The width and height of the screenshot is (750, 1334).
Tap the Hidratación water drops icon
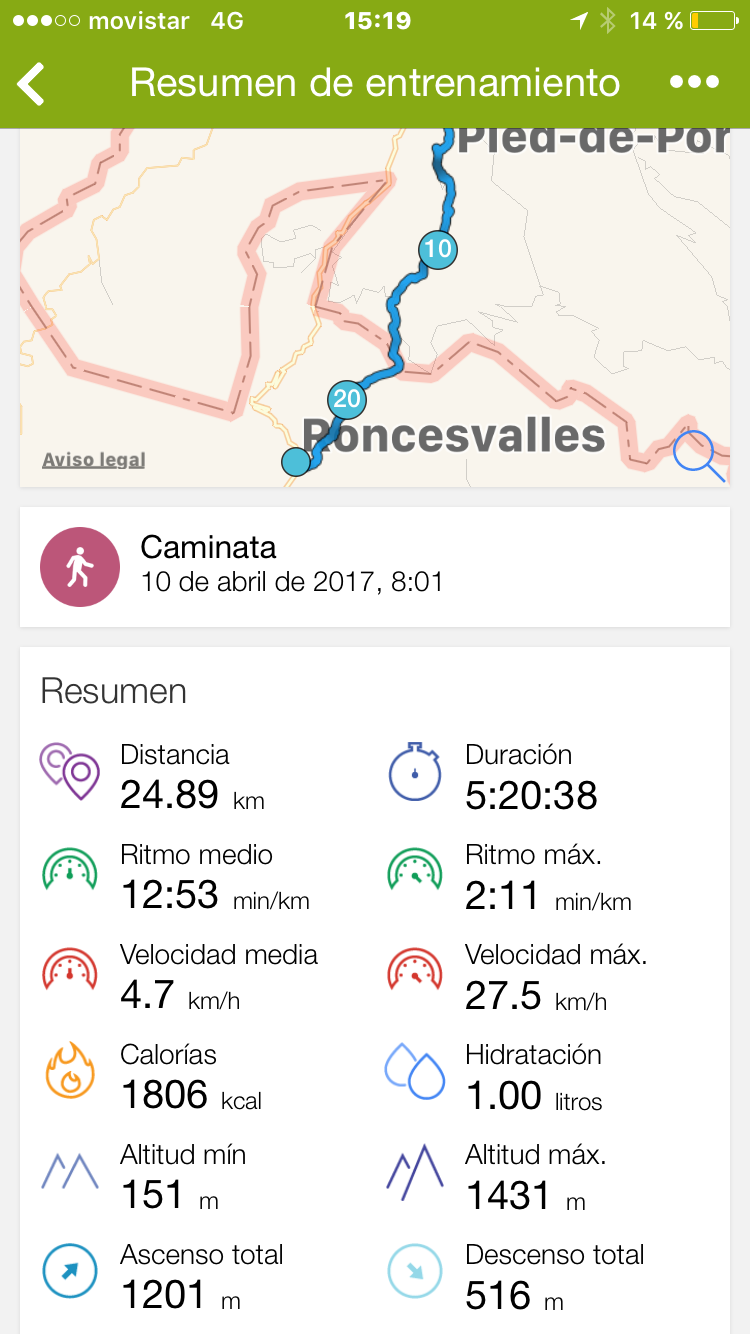[x=414, y=1072]
